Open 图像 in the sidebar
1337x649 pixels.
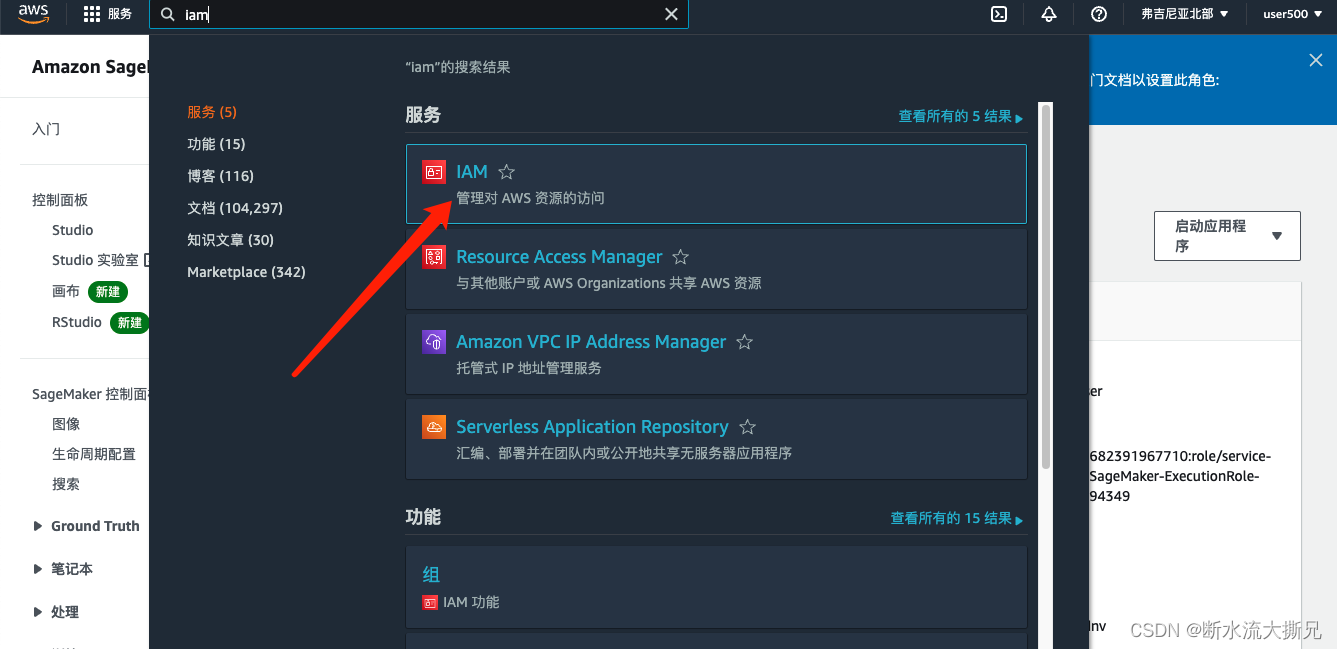pyautogui.click(x=66, y=424)
